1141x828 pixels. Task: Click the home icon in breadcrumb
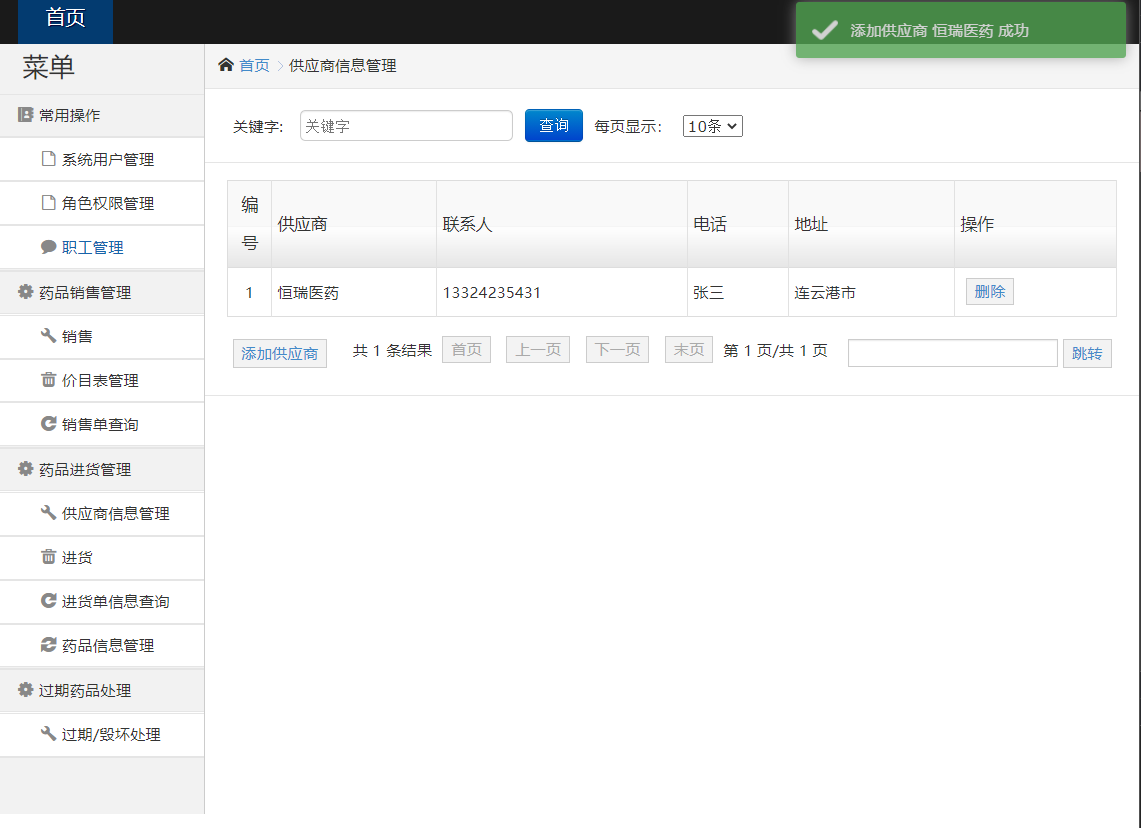click(226, 65)
